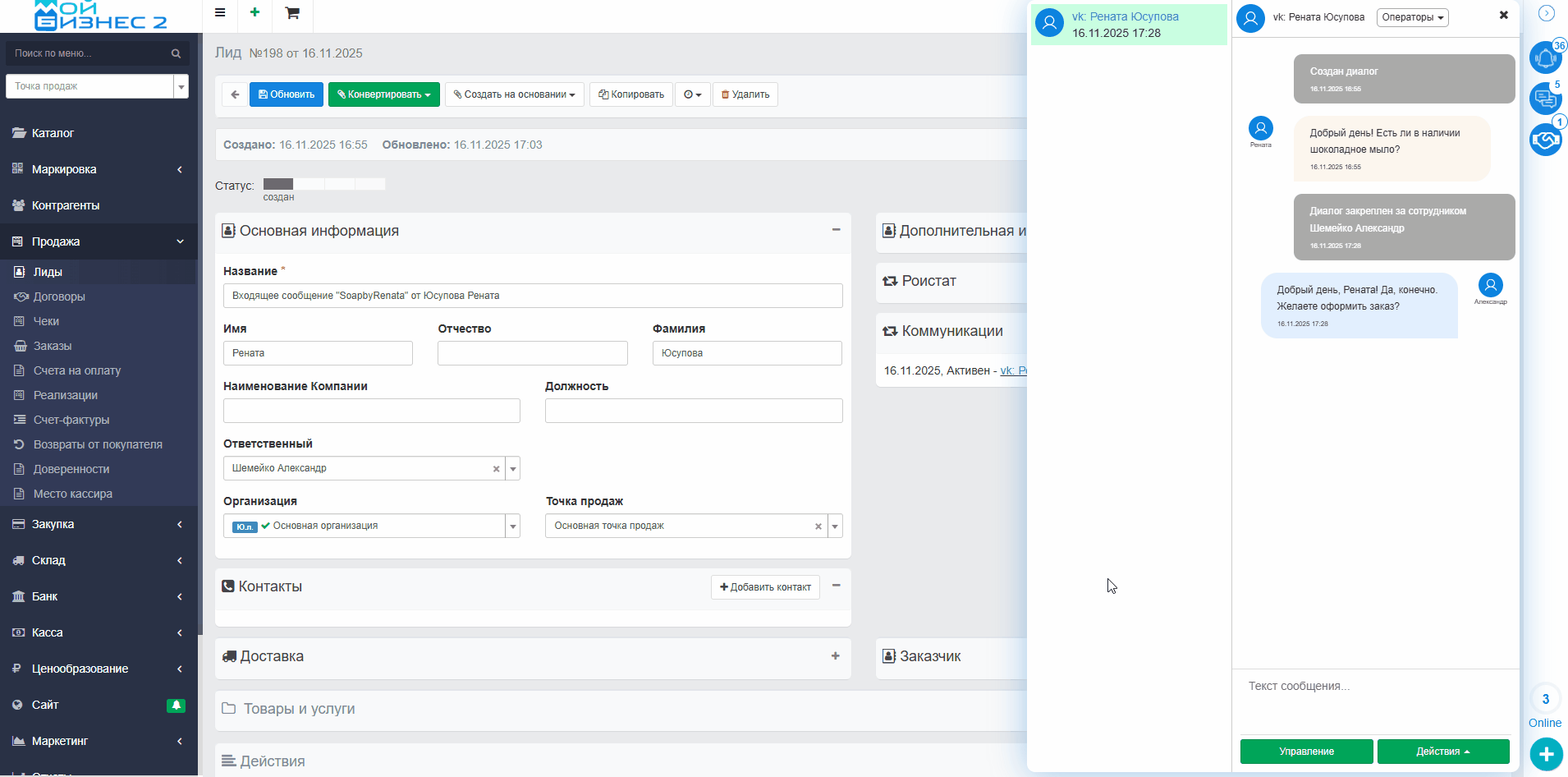Click the handshake deals icon on right

coord(1545,140)
